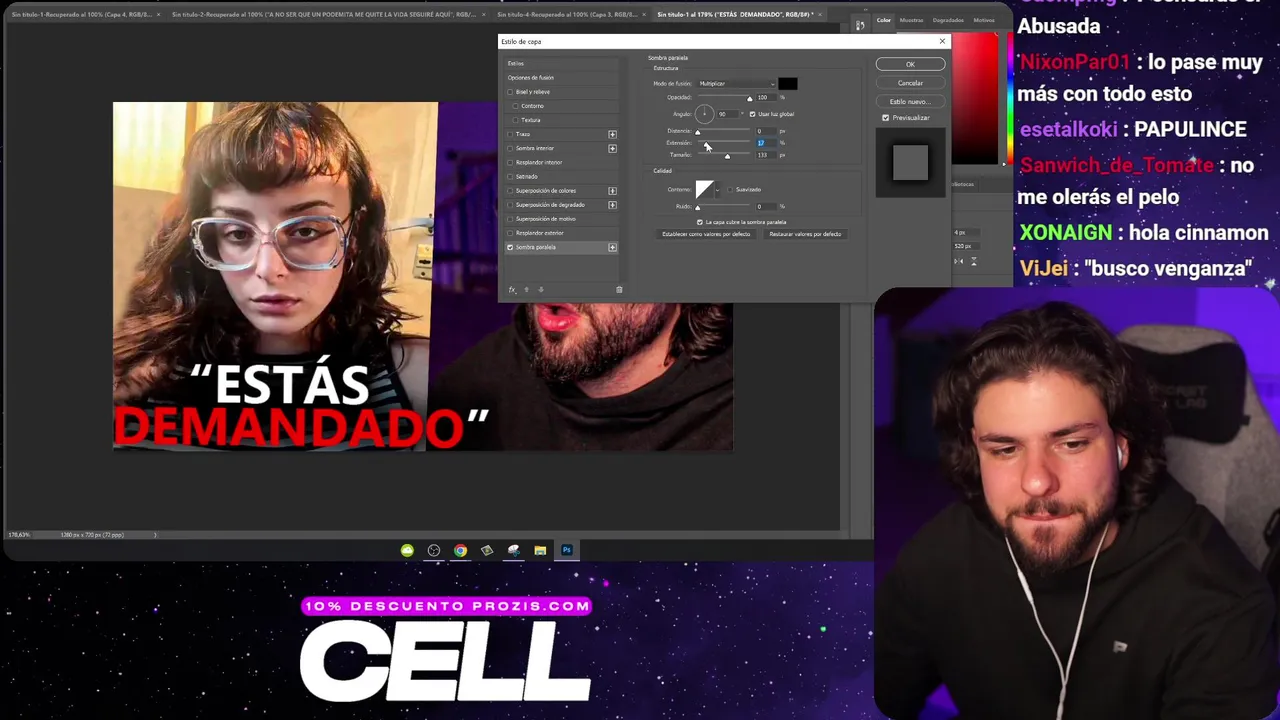Click Establecer como valores por defecto
Viewport: 1280px width, 720px height.
pos(706,235)
